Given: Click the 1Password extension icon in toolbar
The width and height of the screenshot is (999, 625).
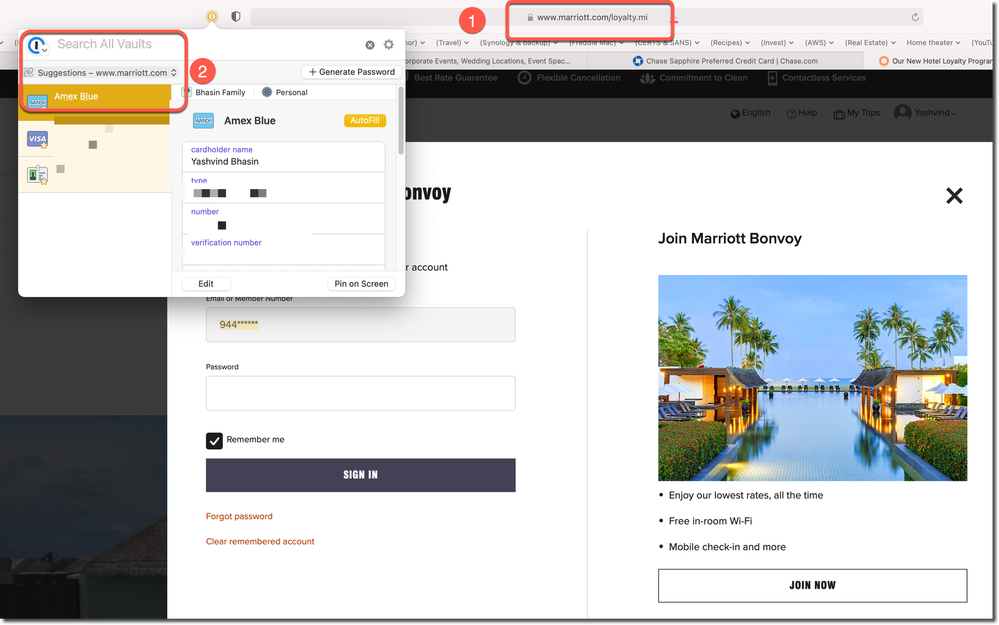Looking at the screenshot, I should pos(212,17).
